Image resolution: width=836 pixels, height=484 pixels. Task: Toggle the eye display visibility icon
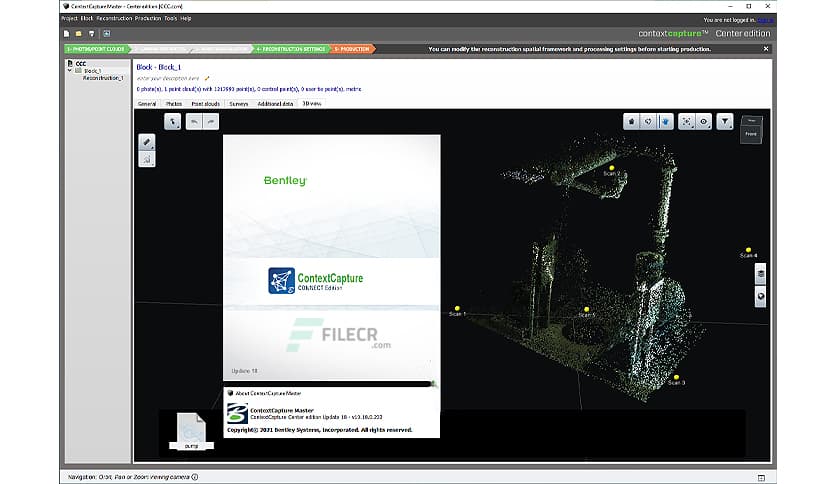[704, 122]
